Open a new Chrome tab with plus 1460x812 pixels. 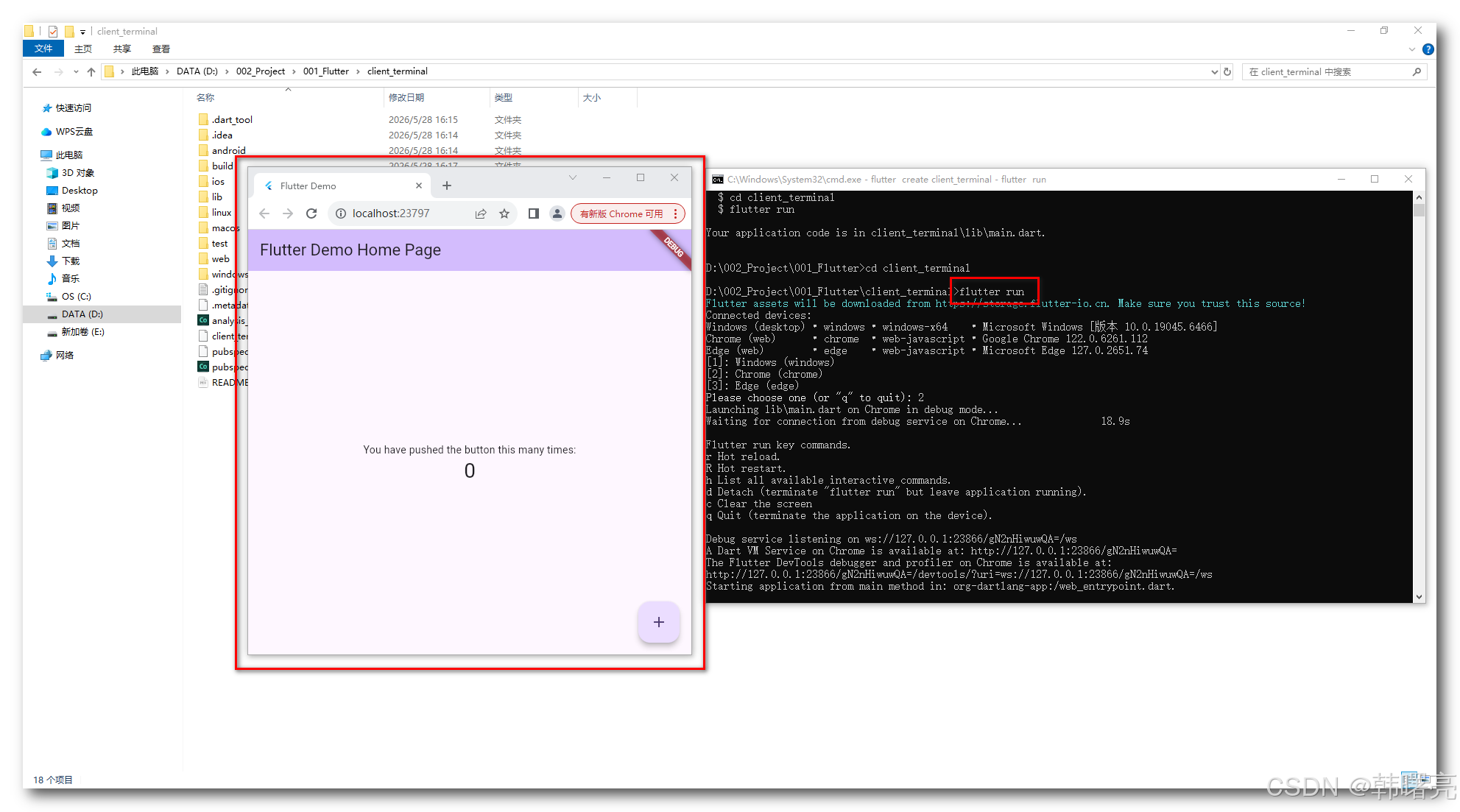[x=447, y=186]
